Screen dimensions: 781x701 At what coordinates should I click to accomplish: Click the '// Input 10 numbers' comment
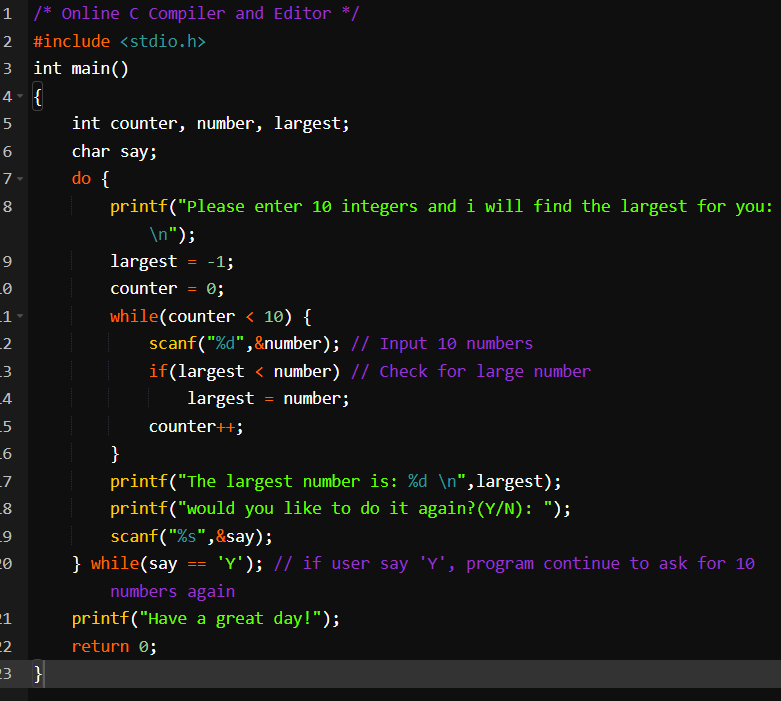pos(442,344)
